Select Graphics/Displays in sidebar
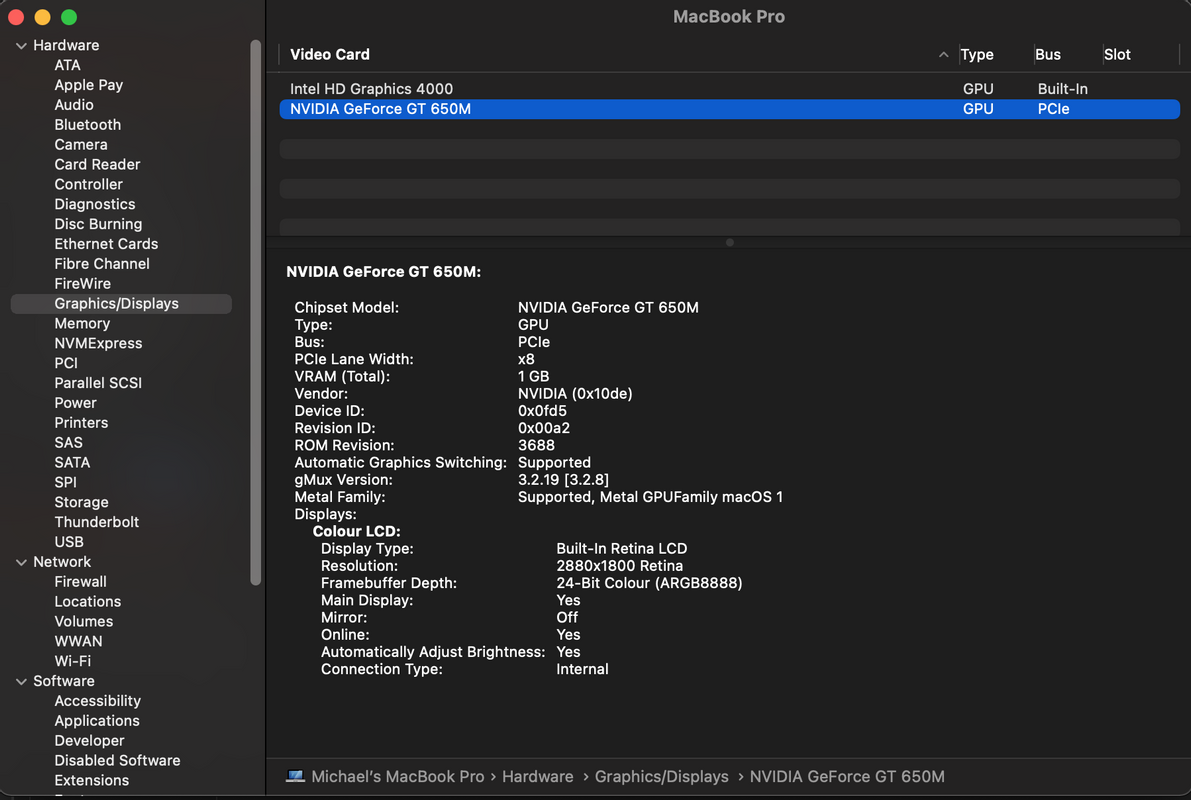This screenshot has width=1191, height=800. pos(122,304)
